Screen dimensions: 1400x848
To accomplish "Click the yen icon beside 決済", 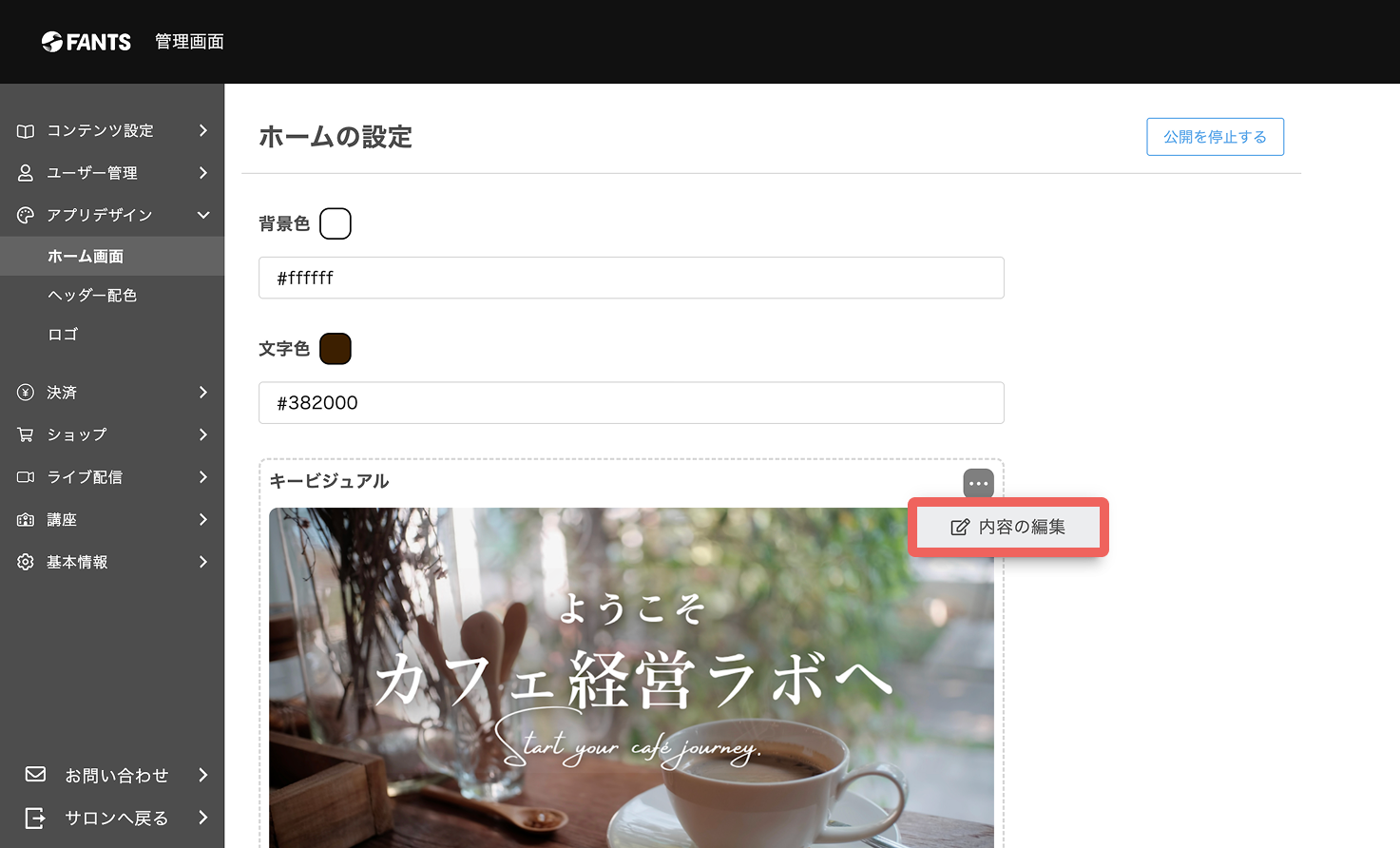I will tap(26, 393).
